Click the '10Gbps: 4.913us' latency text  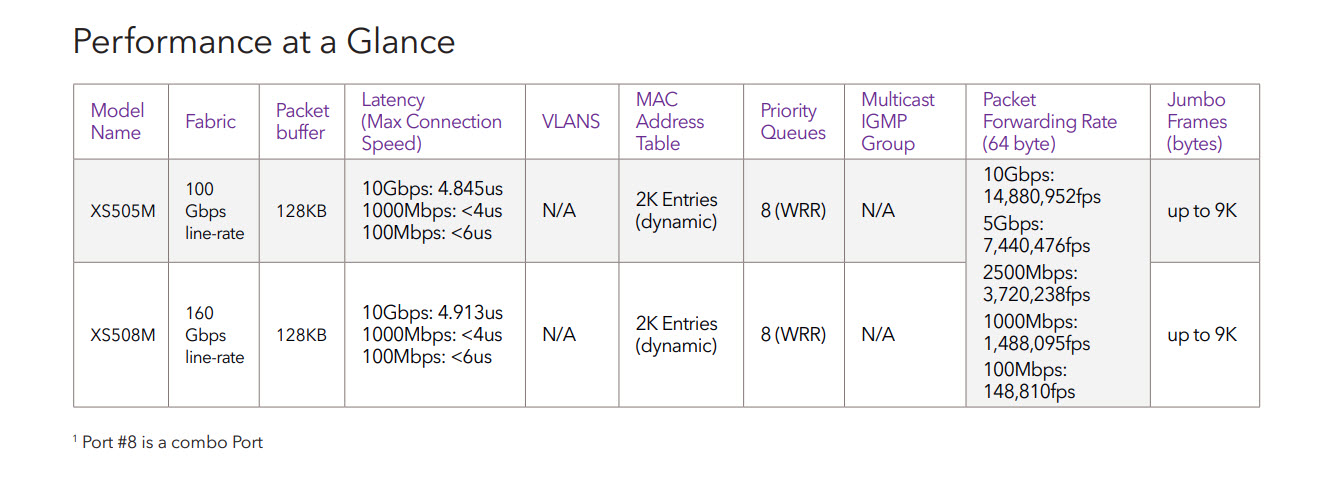[432, 313]
